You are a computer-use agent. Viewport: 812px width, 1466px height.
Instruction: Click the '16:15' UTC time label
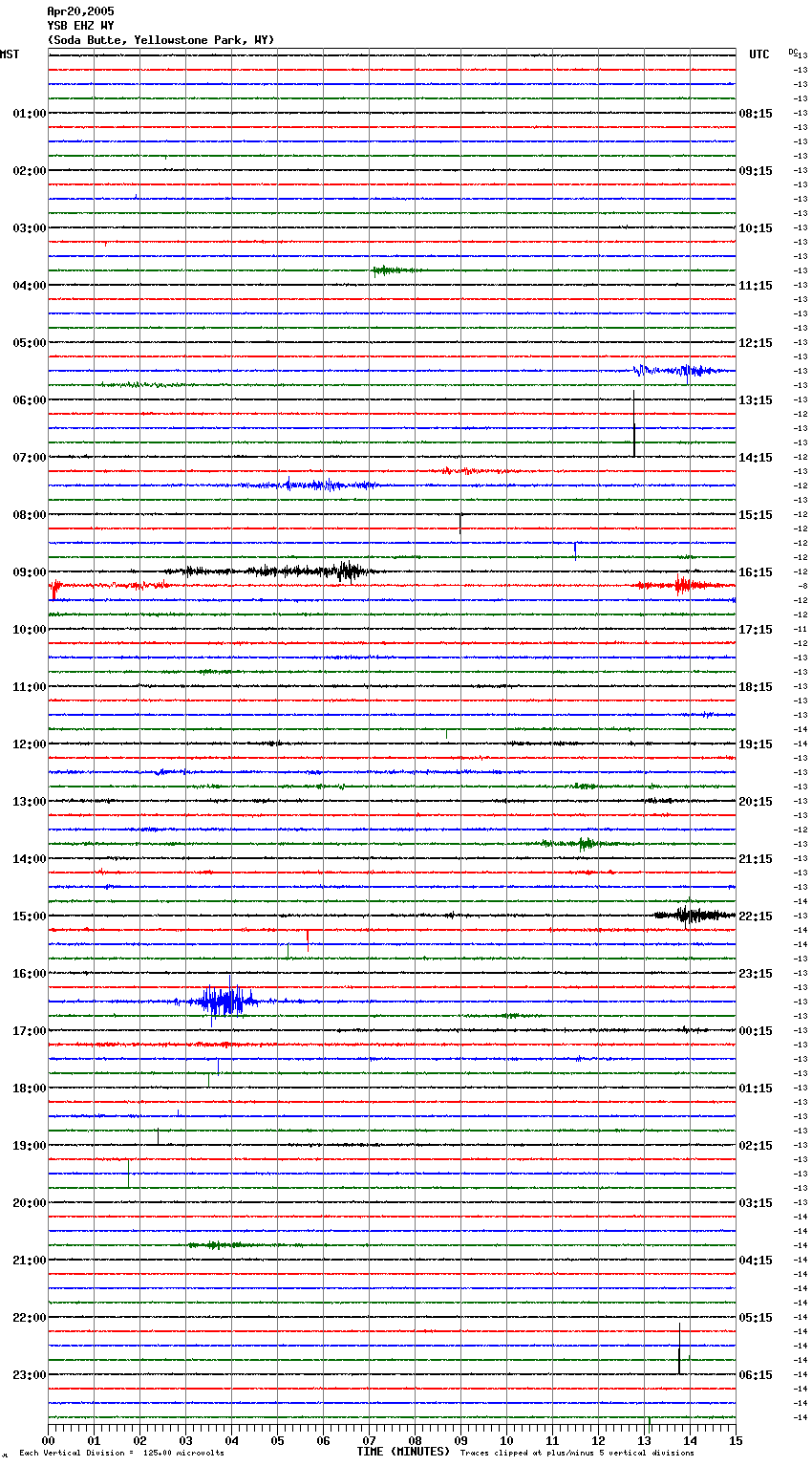(756, 572)
